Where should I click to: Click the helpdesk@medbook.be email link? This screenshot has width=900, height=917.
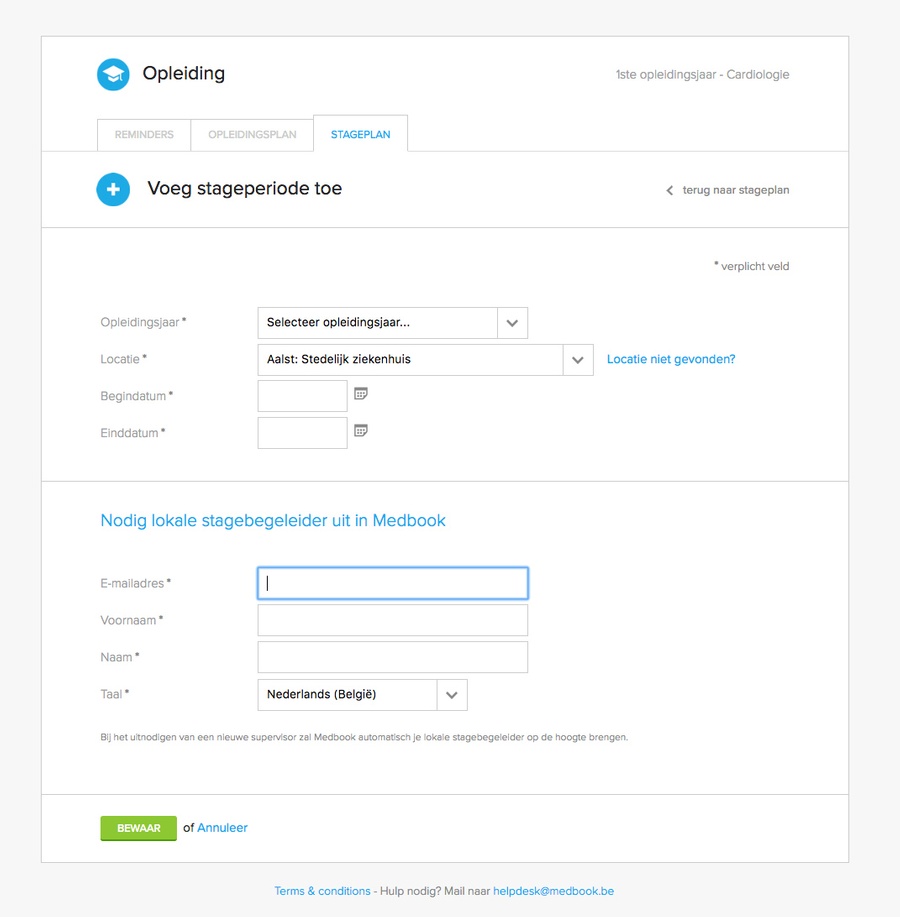click(553, 891)
